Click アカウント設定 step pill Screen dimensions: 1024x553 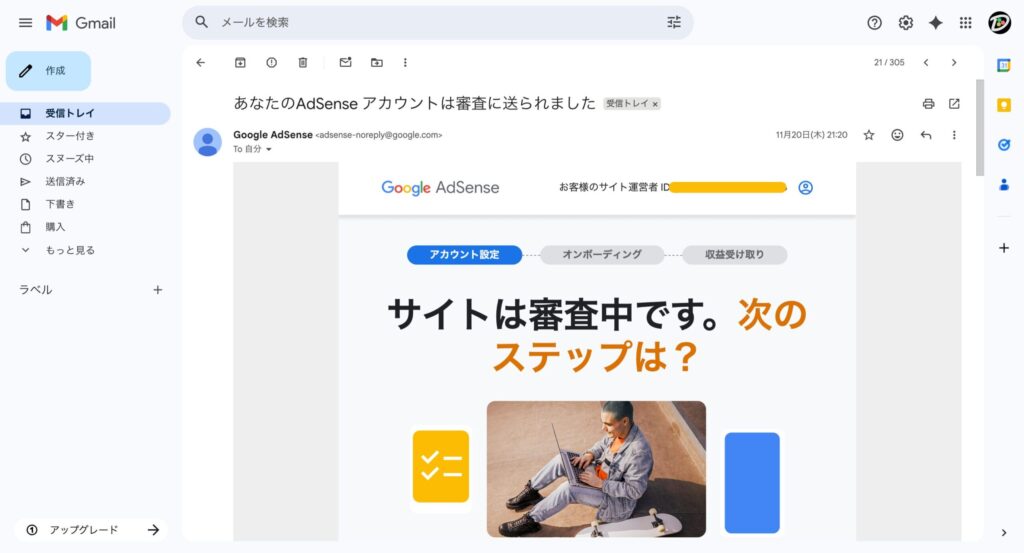pos(464,255)
